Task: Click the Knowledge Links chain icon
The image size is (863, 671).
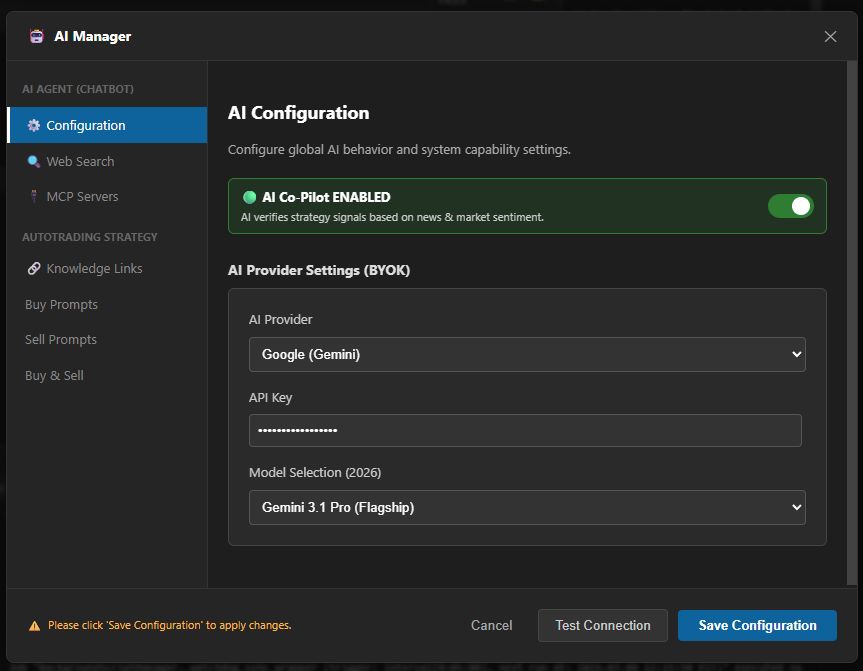Action: tap(34, 269)
